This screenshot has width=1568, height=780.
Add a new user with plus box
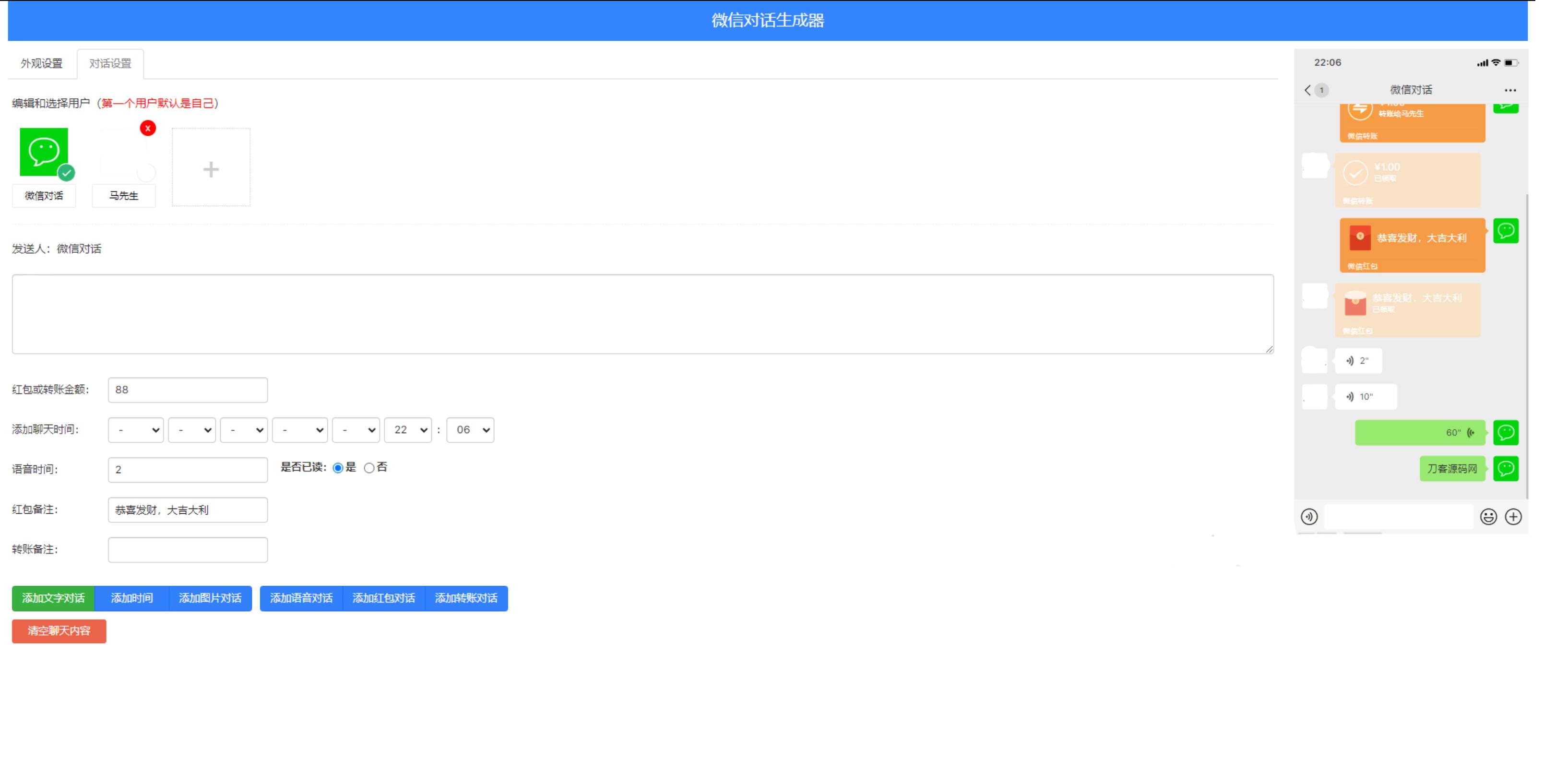211,167
